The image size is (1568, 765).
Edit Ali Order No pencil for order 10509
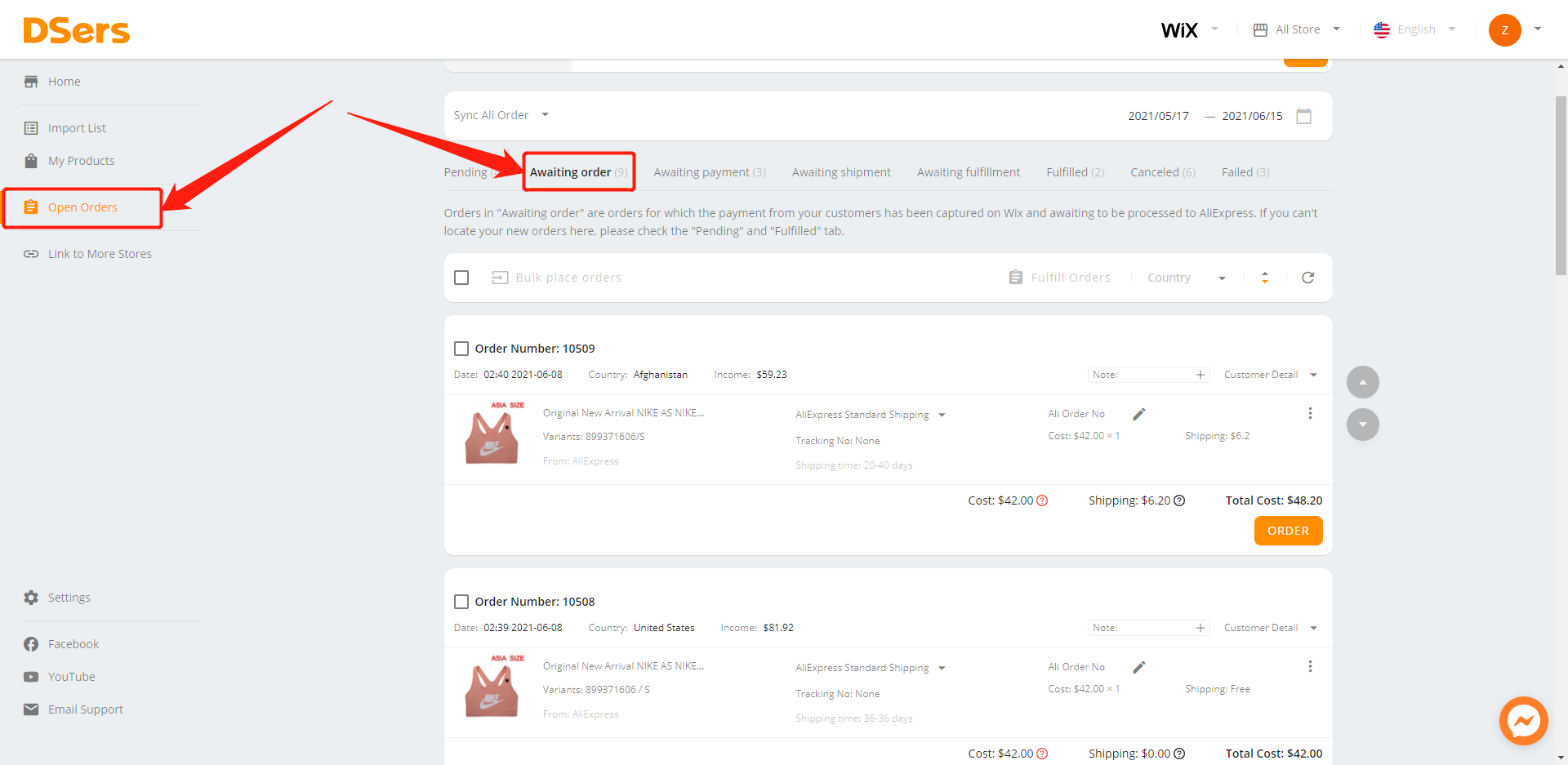click(1139, 414)
